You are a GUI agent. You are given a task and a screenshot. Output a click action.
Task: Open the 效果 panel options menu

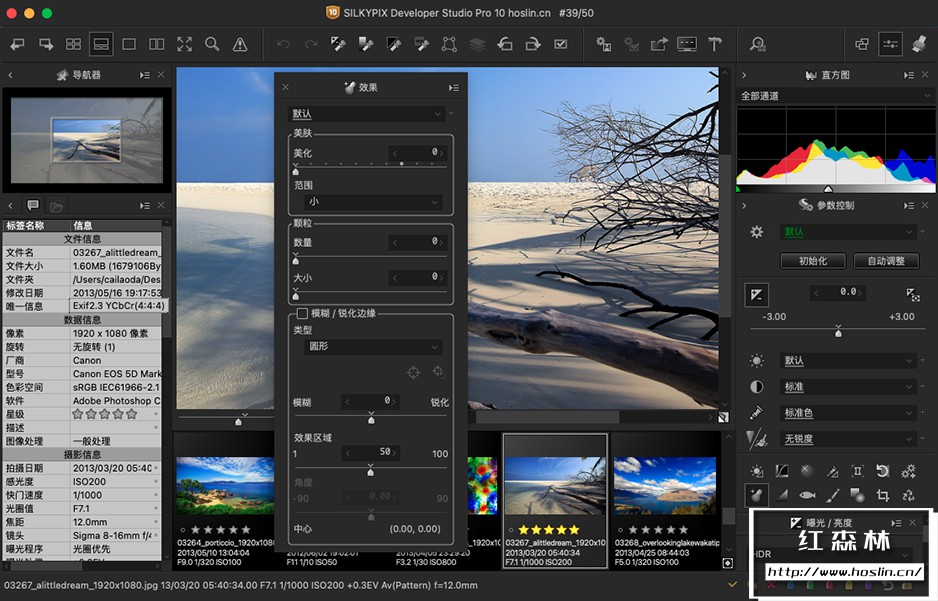coord(454,88)
